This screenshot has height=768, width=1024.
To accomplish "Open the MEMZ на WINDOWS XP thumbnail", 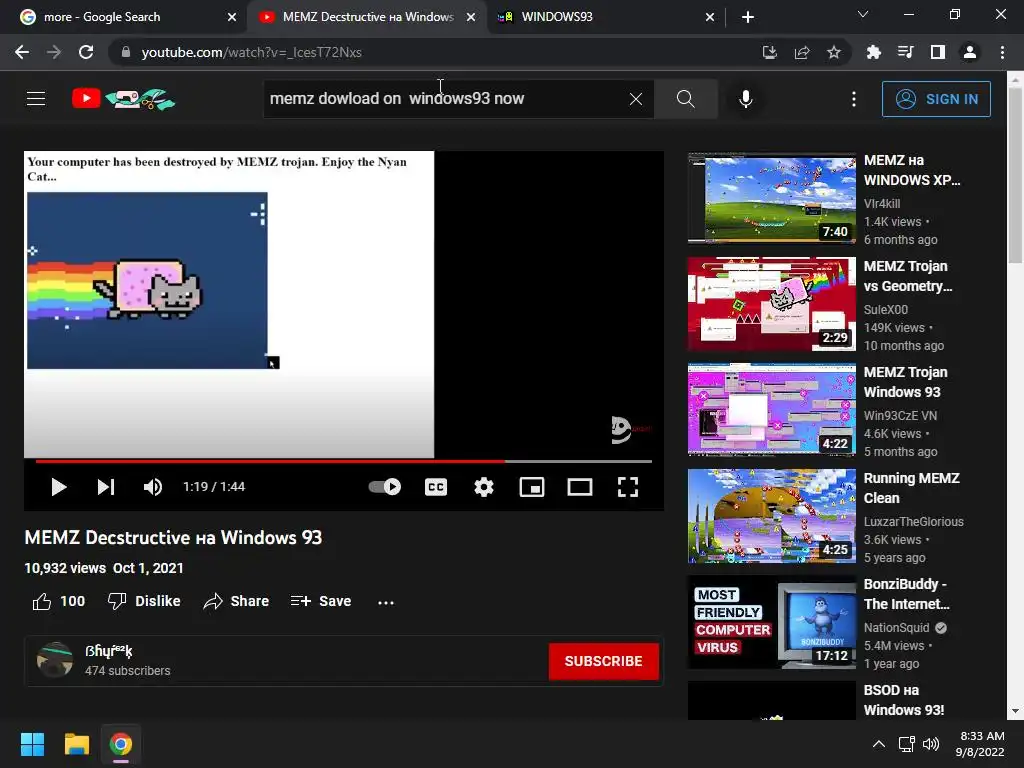I will pos(771,198).
